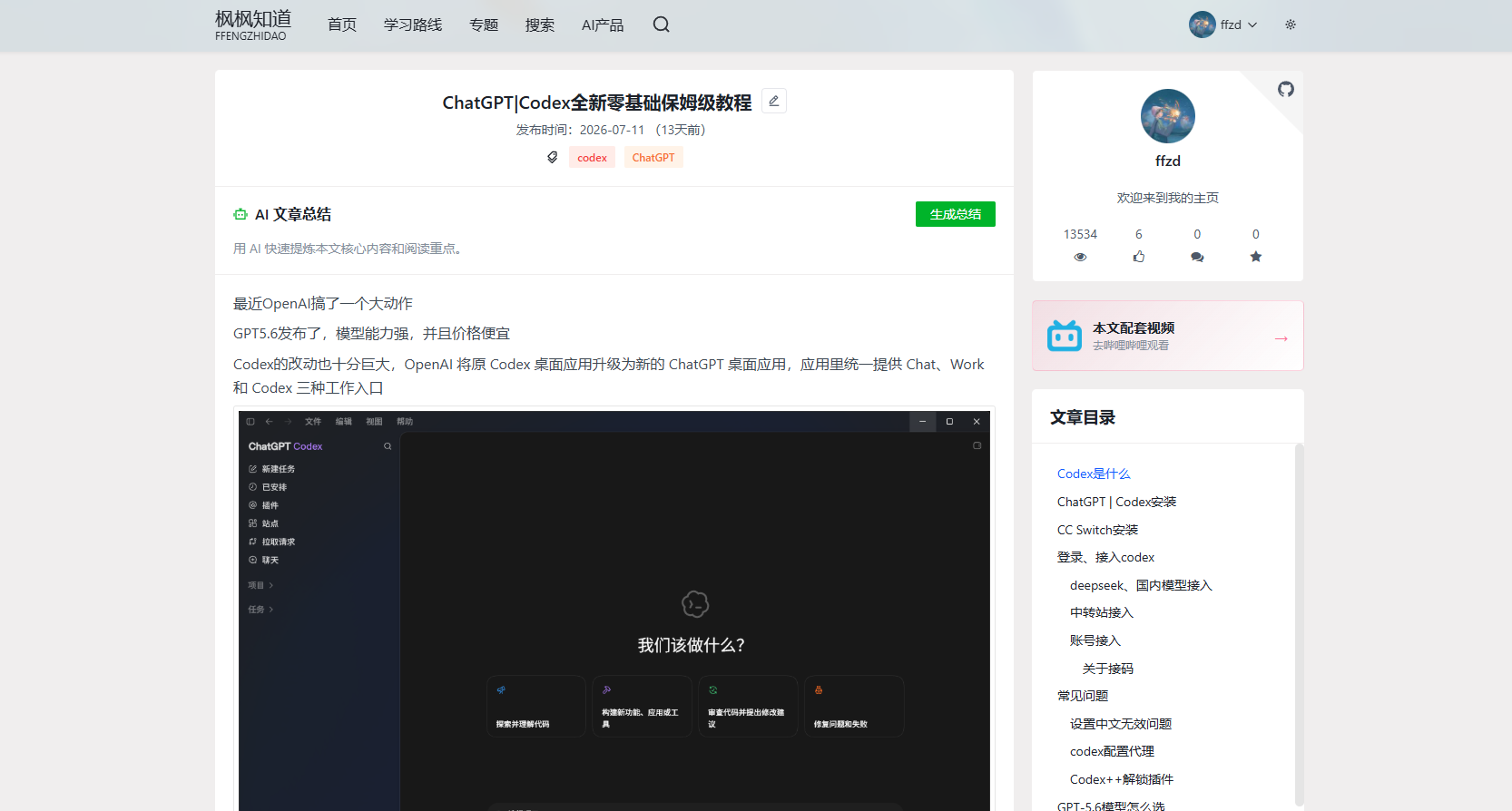This screenshot has height=811, width=1512.
Task: Jump to Codex++解锁插件 section
Action: (1122, 779)
